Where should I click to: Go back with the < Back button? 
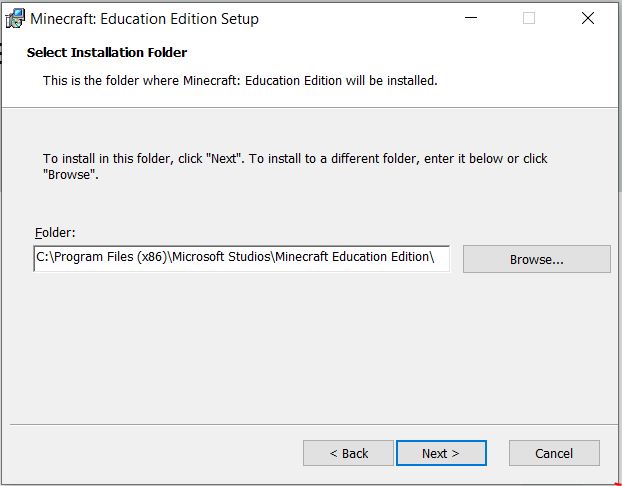[x=348, y=453]
